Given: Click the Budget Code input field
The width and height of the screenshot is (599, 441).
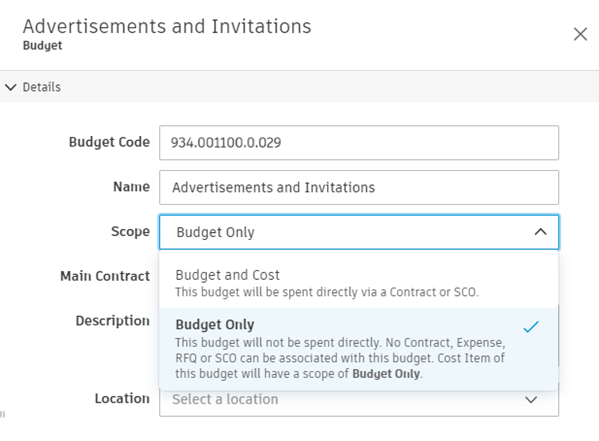Looking at the screenshot, I should coord(359,143).
